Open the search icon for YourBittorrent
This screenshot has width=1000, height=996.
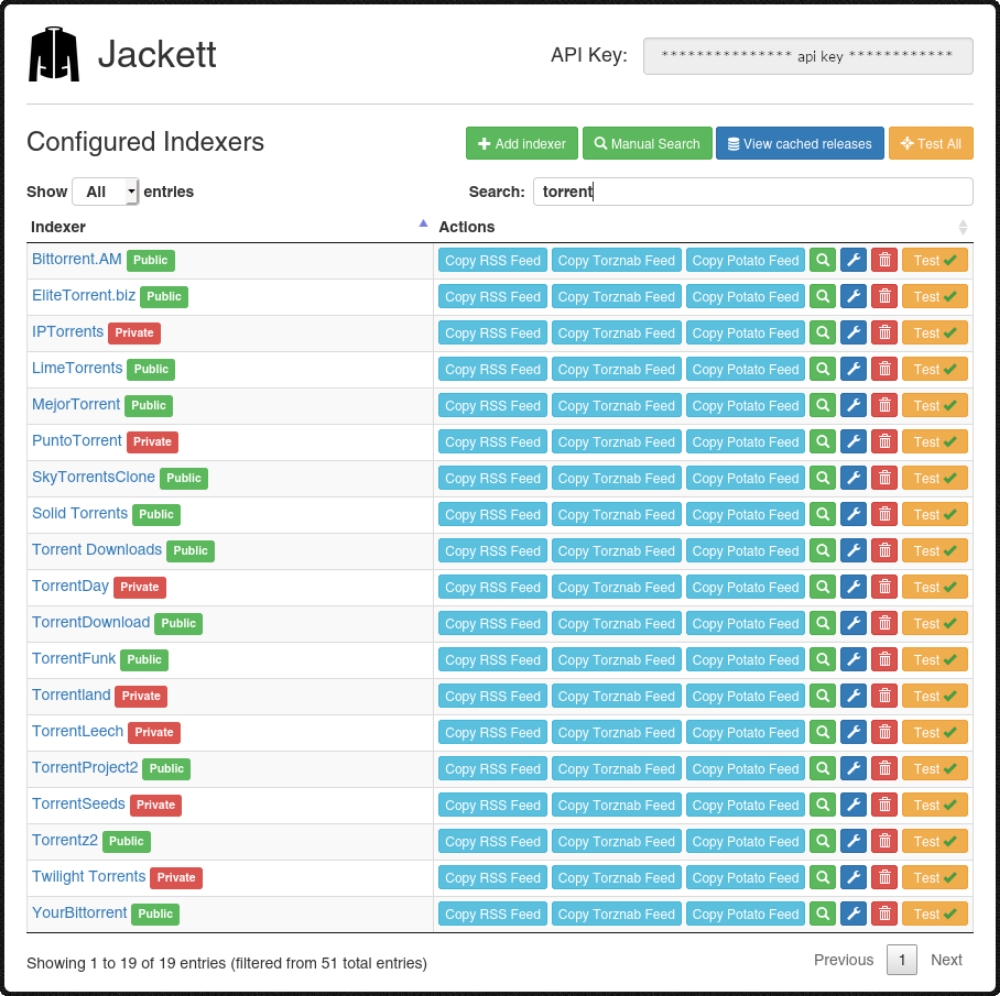coord(822,913)
